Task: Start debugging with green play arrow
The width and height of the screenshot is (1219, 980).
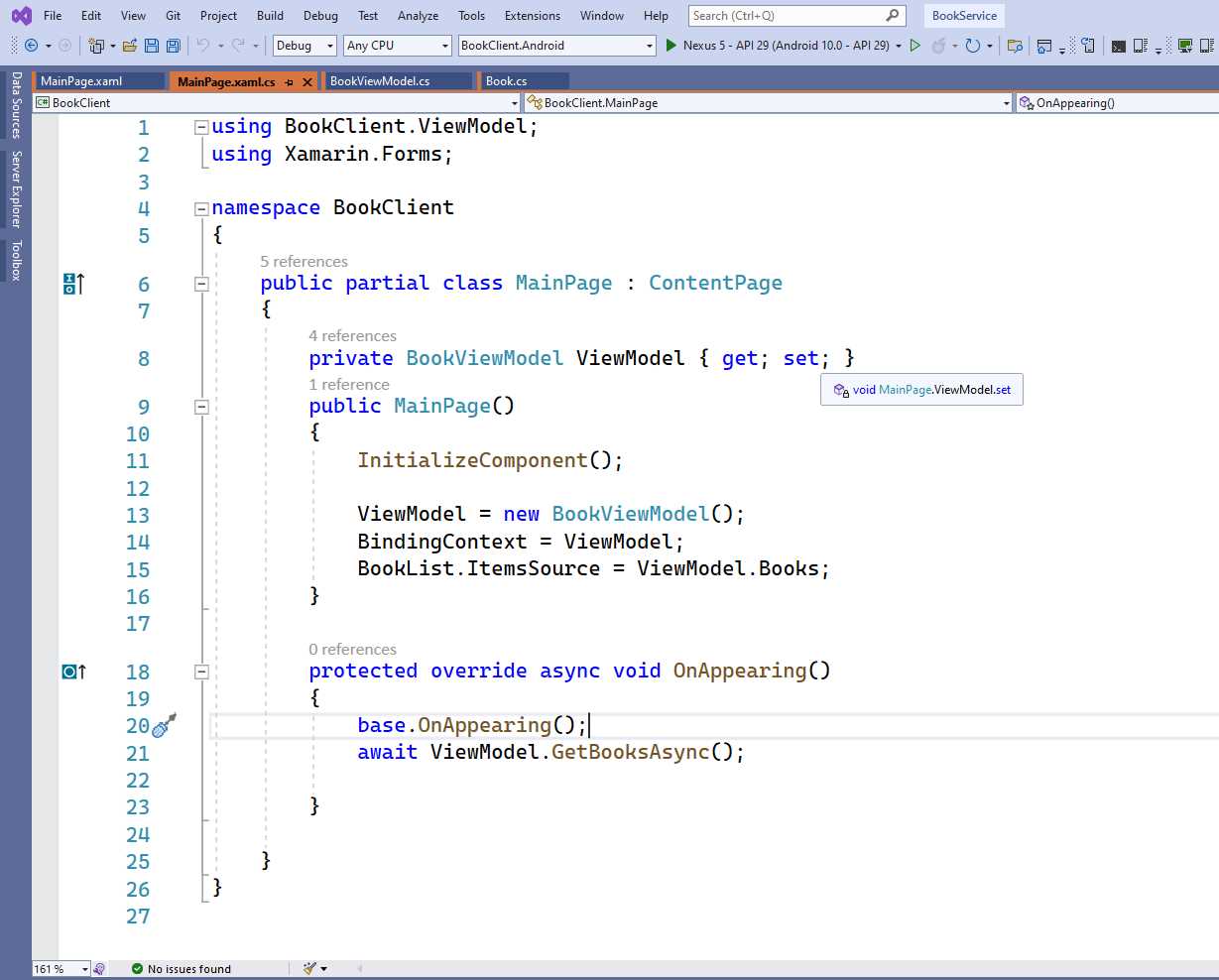Action: [x=671, y=46]
